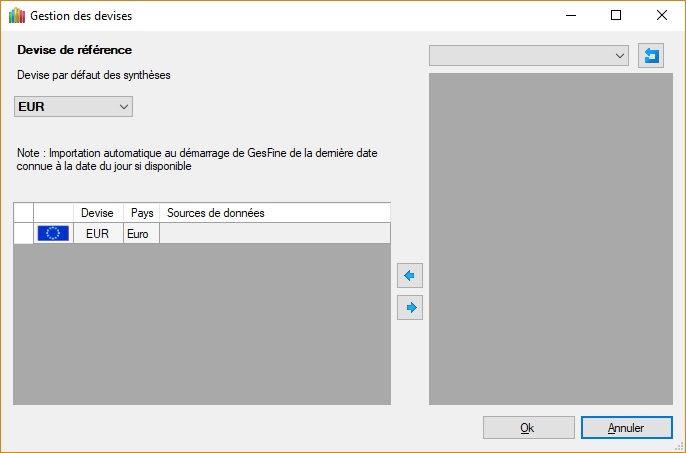Select the Euro cell in Pays column
Image resolution: width=686 pixels, height=453 pixels.
pyautogui.click(x=141, y=233)
